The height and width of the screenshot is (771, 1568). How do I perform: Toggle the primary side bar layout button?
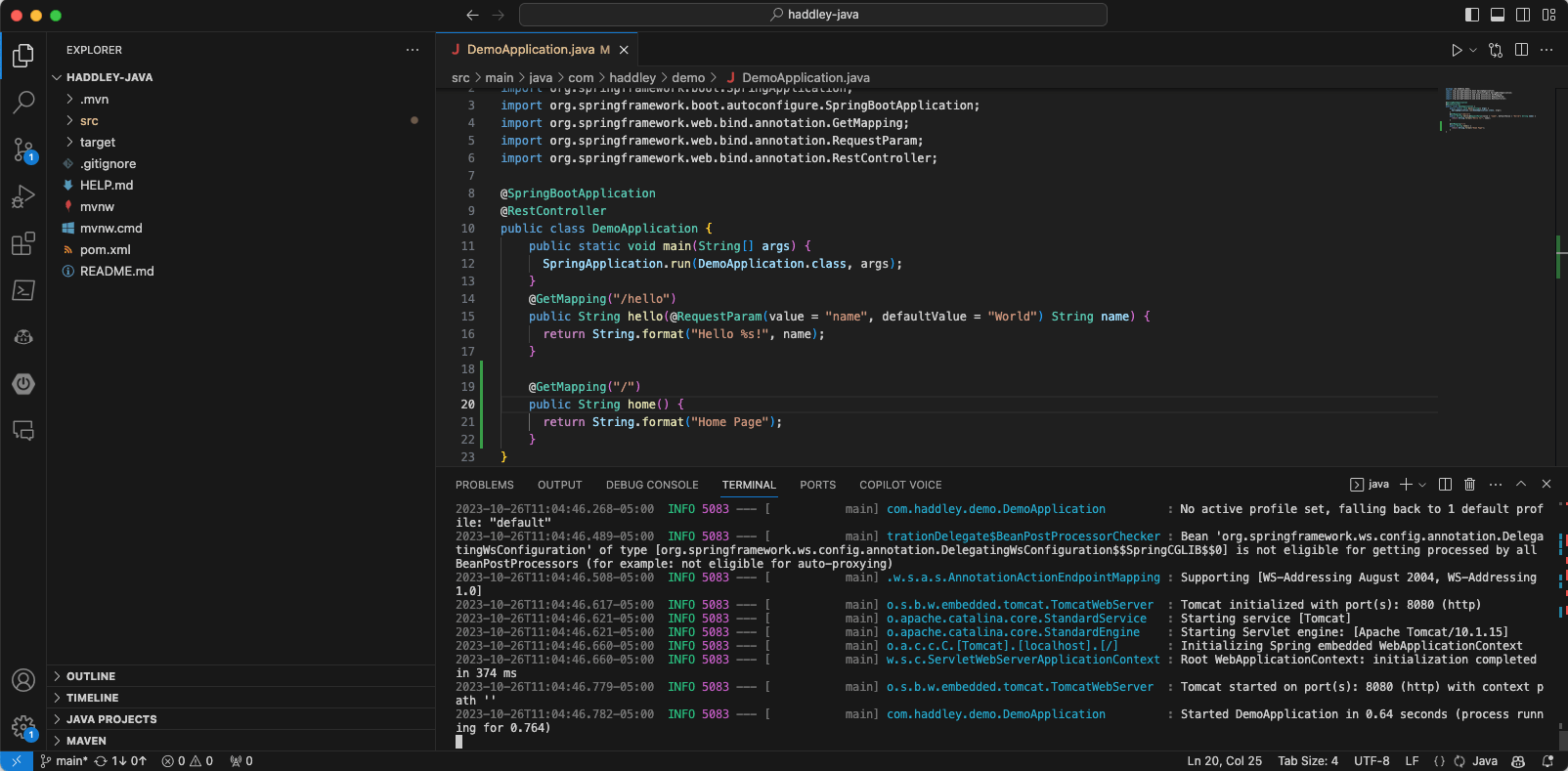coord(1472,15)
